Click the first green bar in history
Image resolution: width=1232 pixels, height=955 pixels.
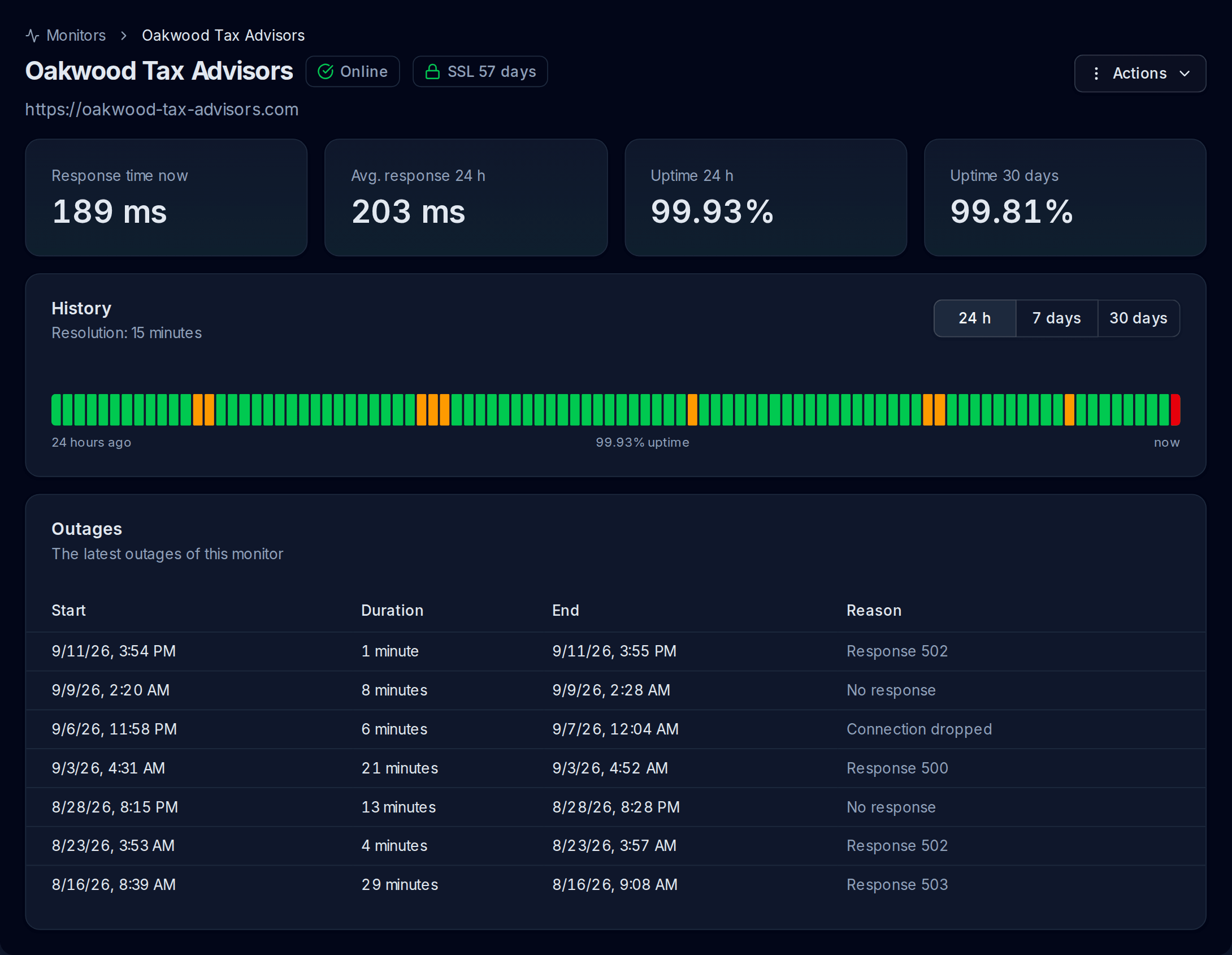coord(57,410)
